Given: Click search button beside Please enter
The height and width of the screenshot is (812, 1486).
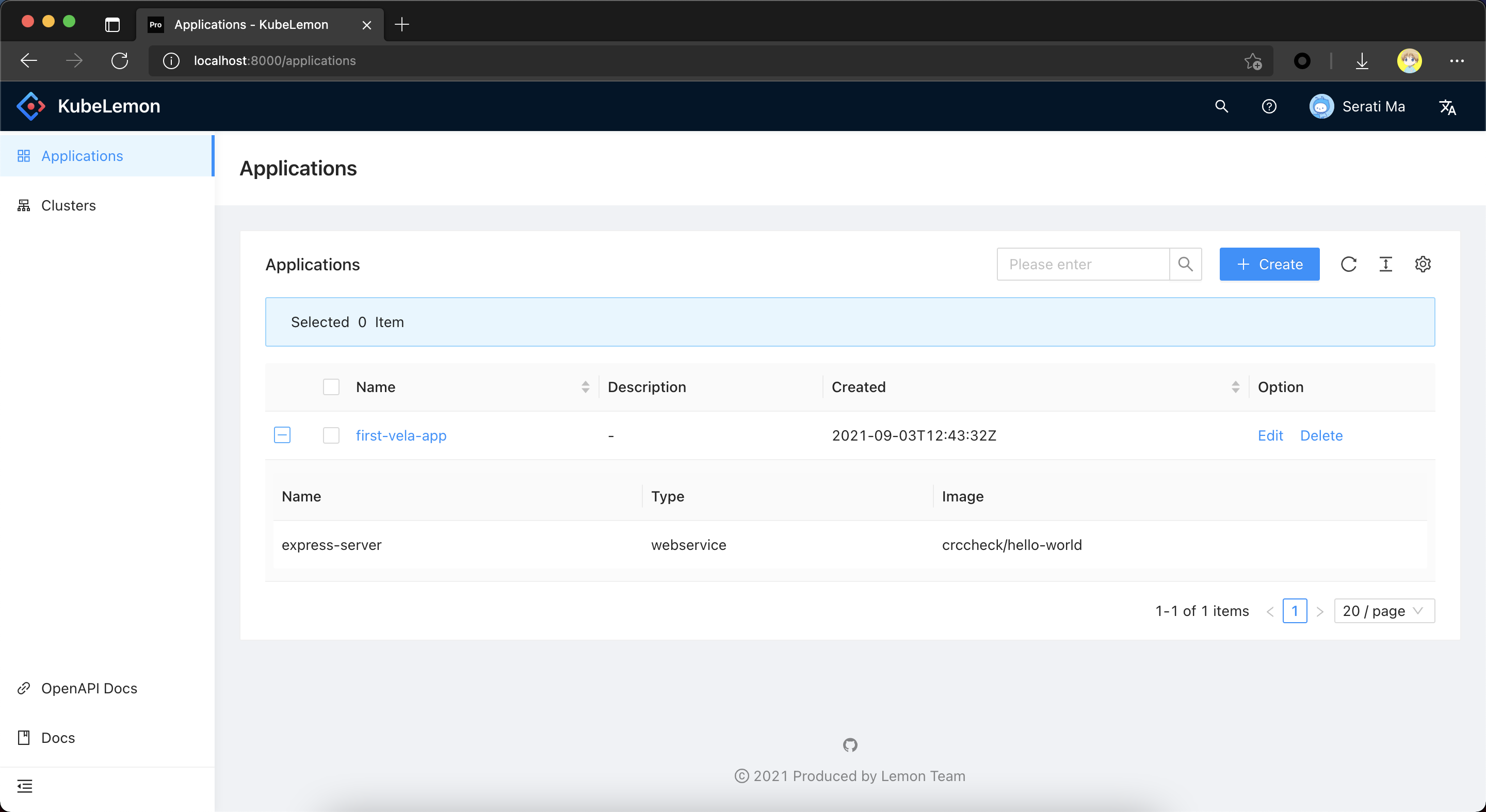Looking at the screenshot, I should click(1186, 264).
